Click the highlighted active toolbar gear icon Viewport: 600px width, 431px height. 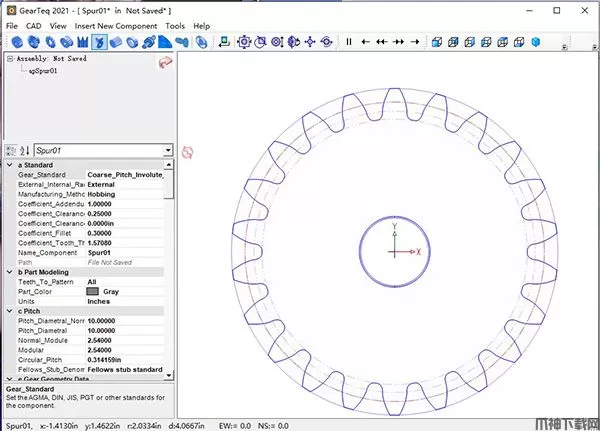pos(99,42)
